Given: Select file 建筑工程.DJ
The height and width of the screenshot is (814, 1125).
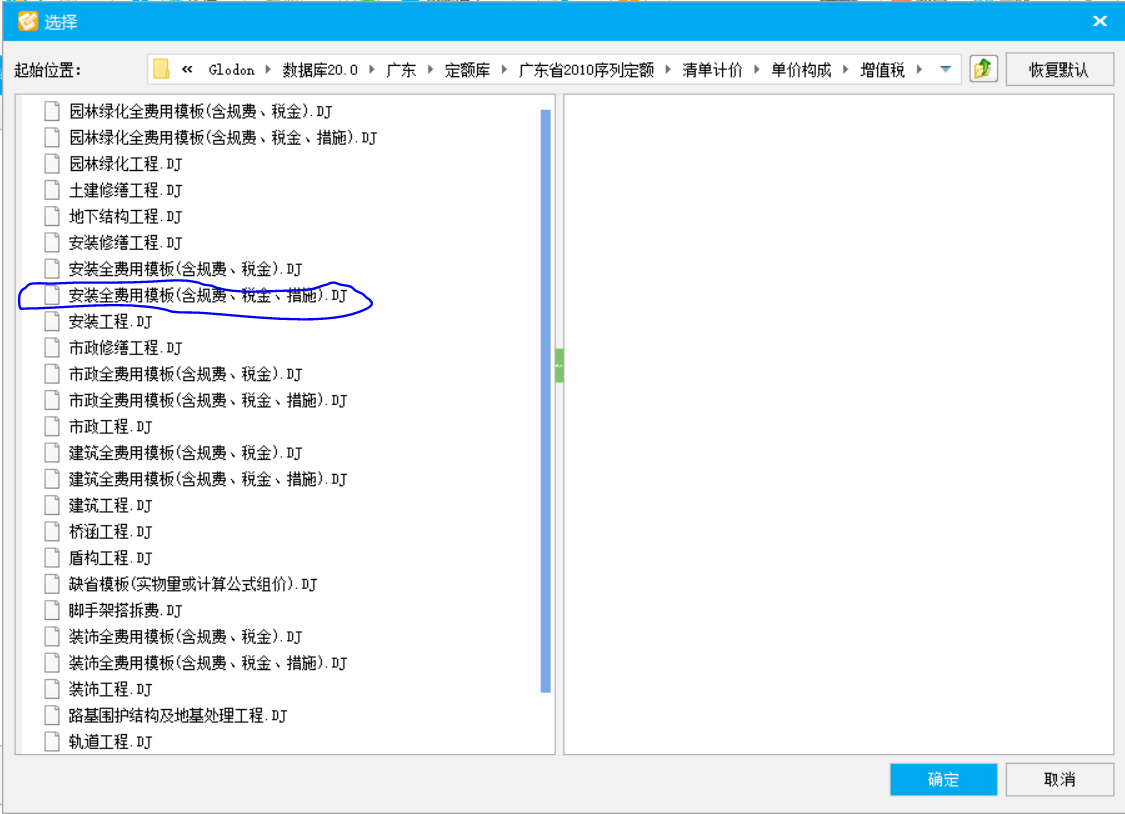Looking at the screenshot, I should (x=110, y=506).
